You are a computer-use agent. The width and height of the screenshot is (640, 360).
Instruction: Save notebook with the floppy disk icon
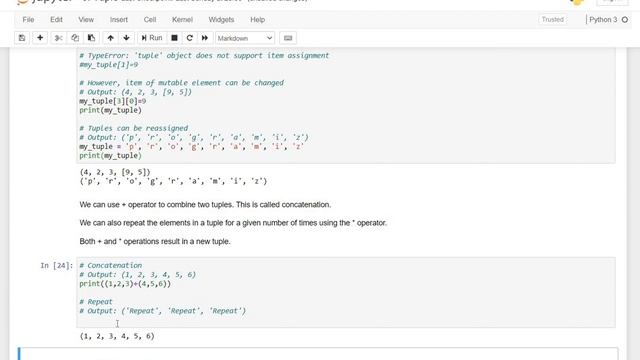pos(22,38)
